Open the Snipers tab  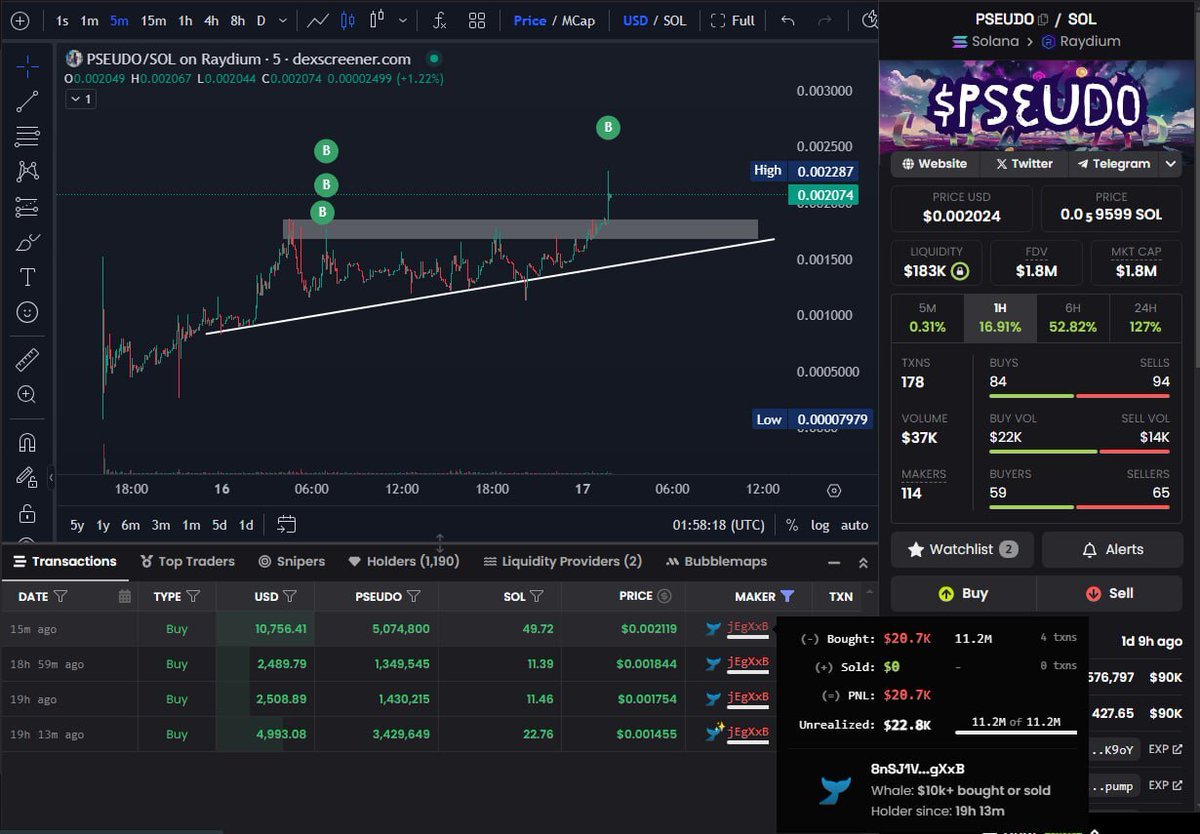pyautogui.click(x=292, y=561)
